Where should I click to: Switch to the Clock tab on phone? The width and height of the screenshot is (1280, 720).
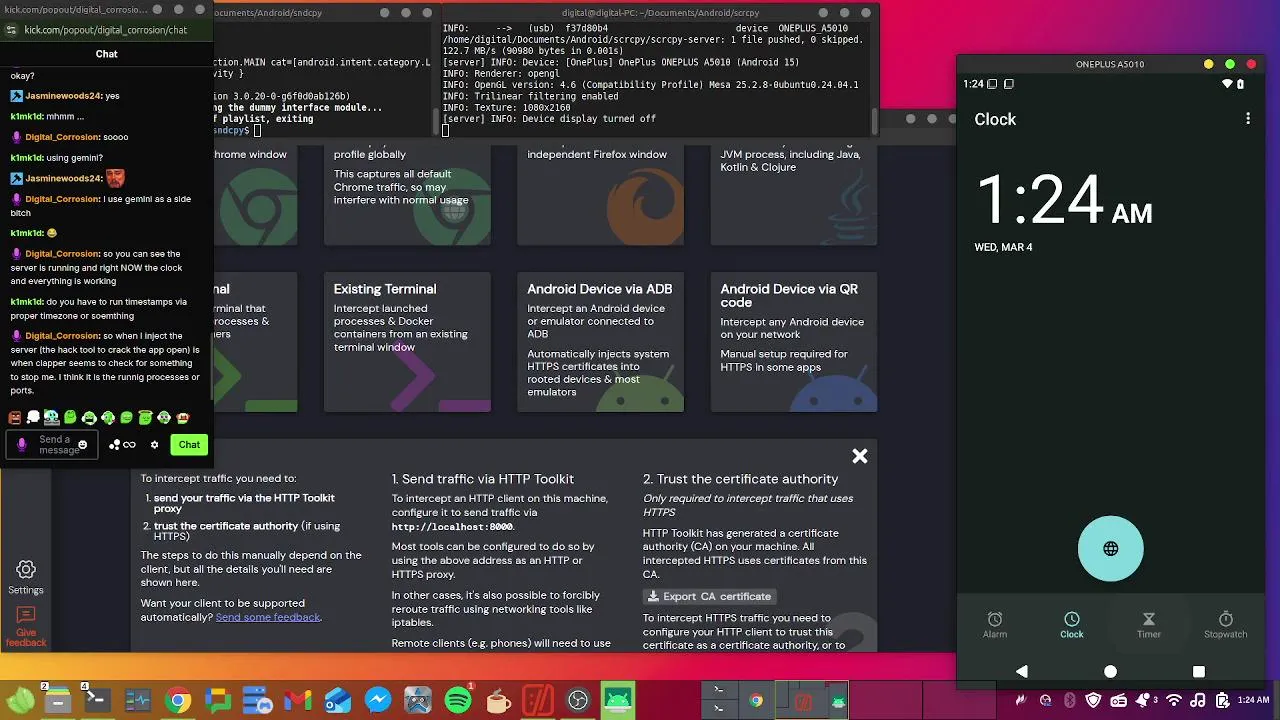tap(1072, 625)
